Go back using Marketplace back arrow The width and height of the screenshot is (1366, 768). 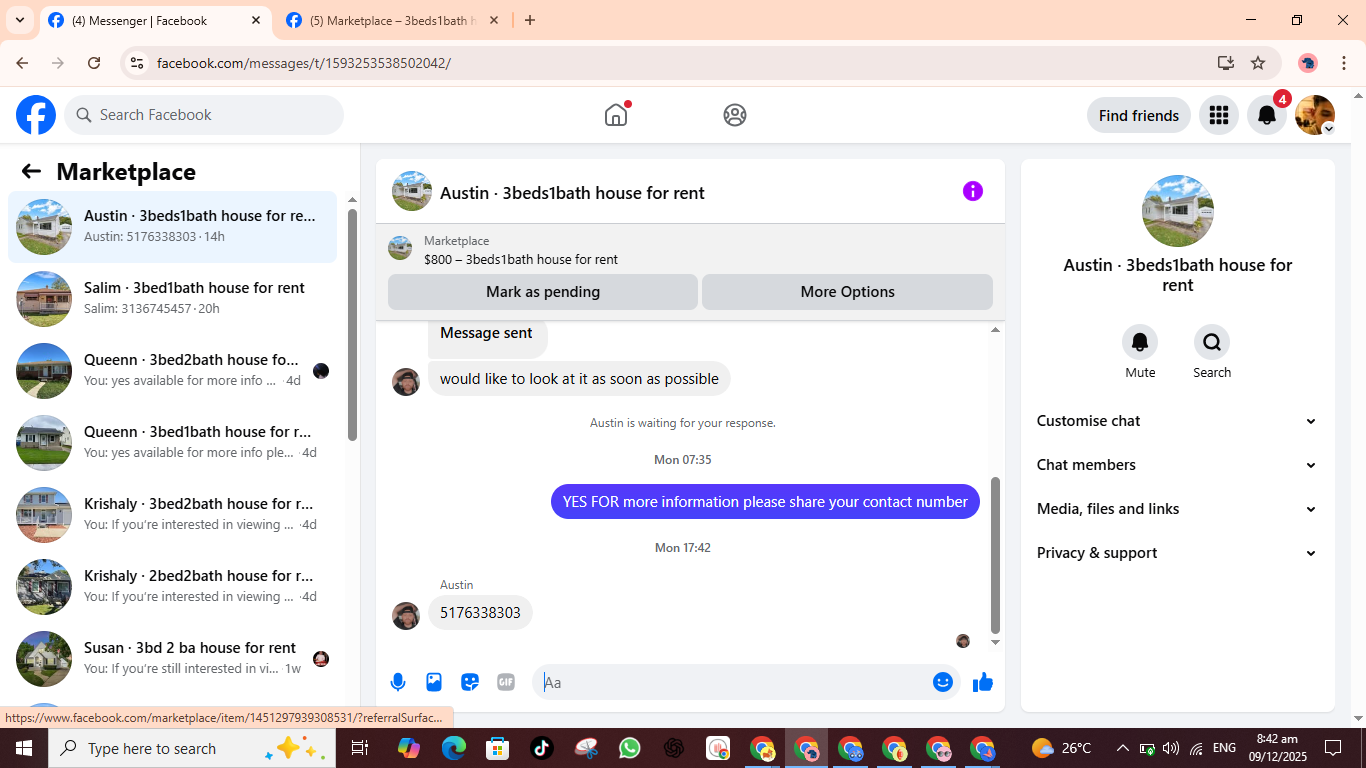click(31, 172)
